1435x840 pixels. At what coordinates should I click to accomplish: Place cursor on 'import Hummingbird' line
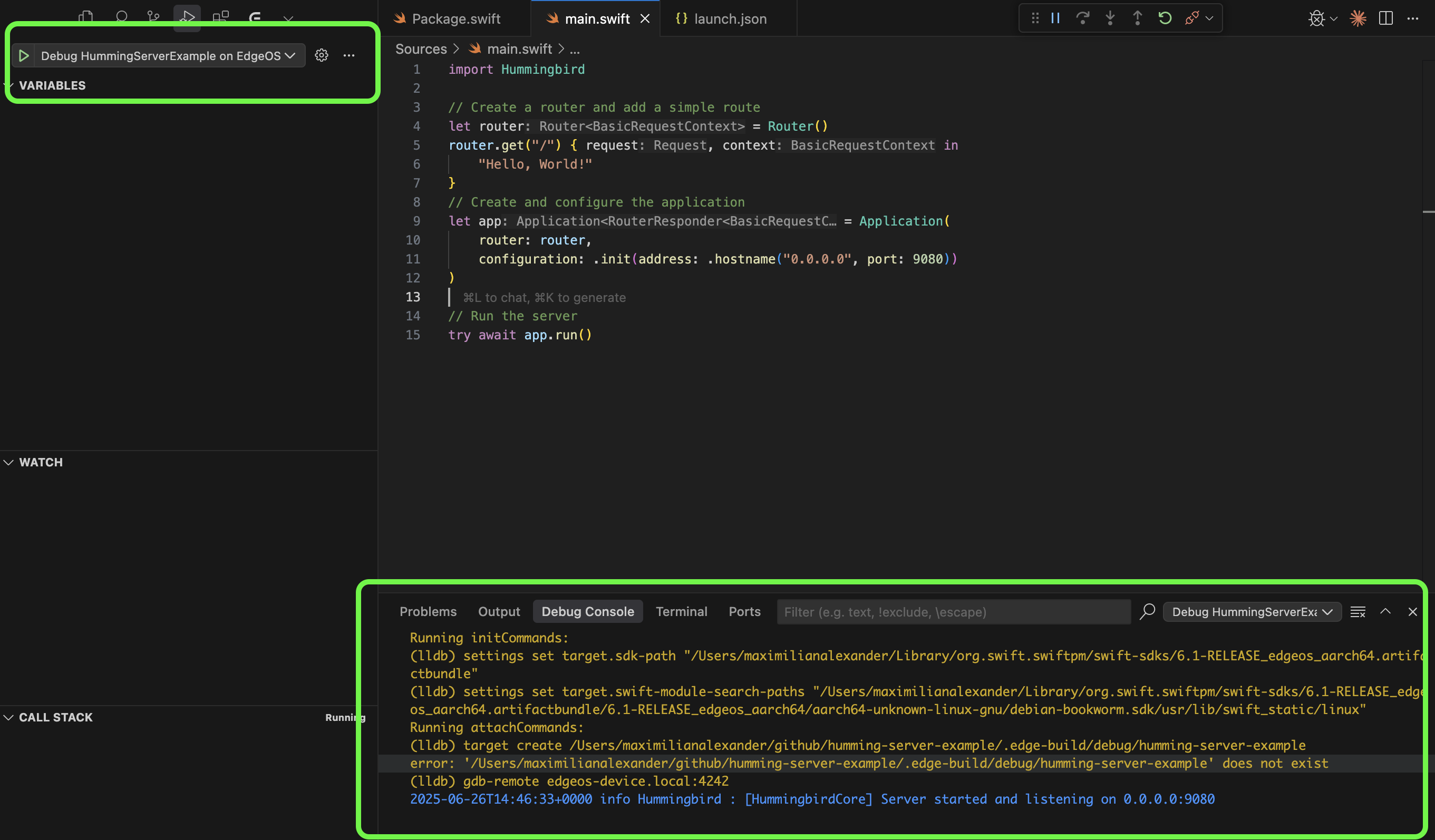[517, 70]
